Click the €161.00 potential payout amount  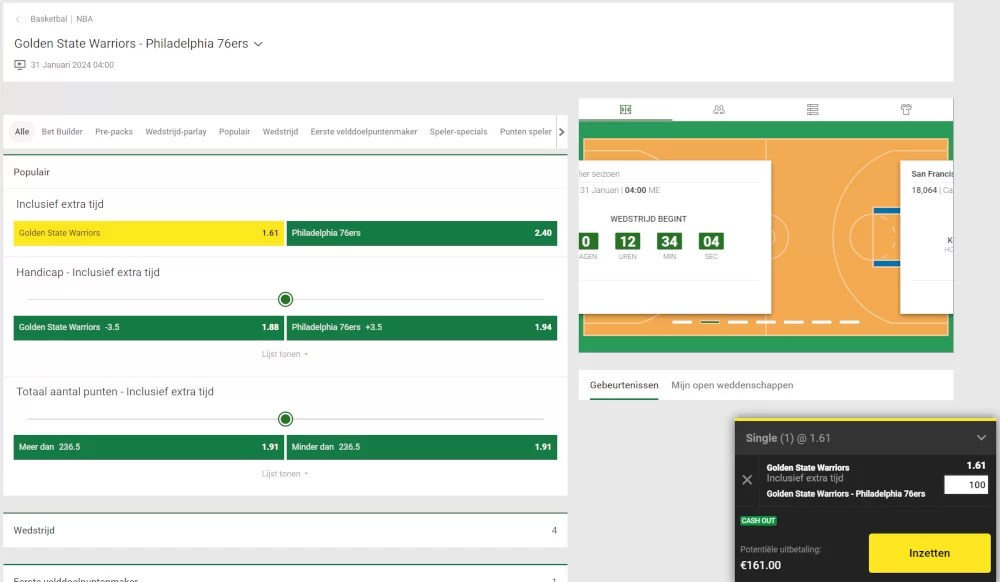pos(760,565)
